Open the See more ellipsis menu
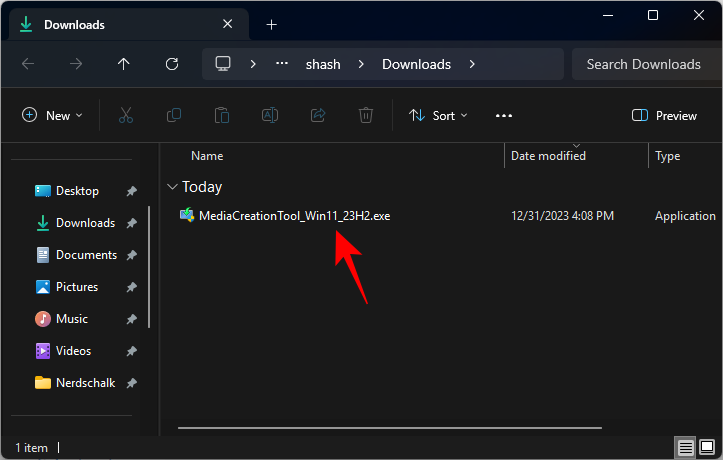723x460 pixels. [504, 116]
